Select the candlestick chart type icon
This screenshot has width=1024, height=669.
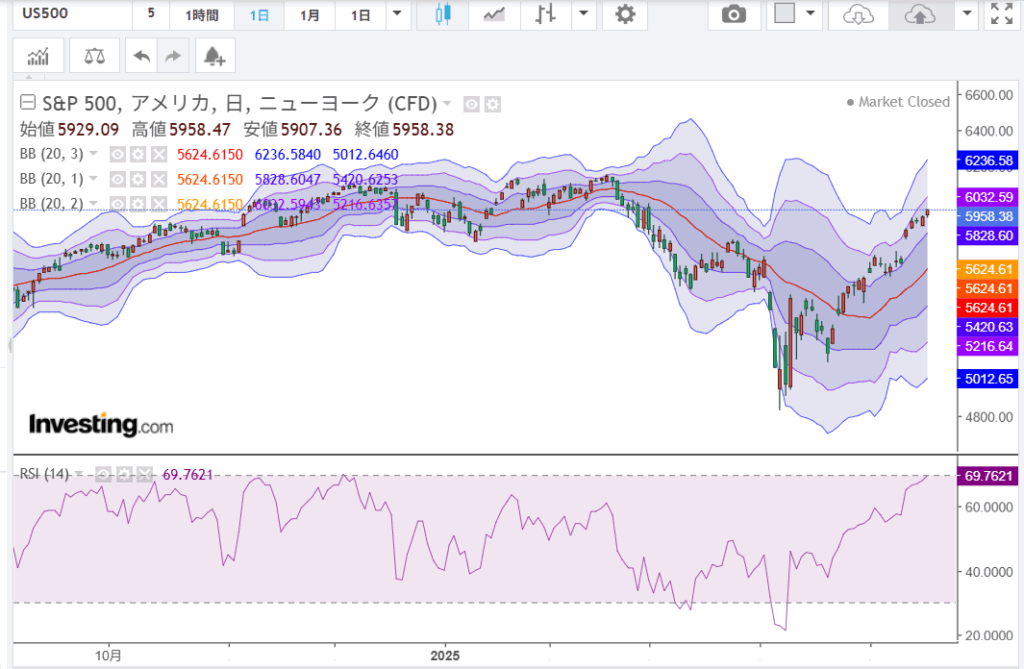click(x=443, y=14)
